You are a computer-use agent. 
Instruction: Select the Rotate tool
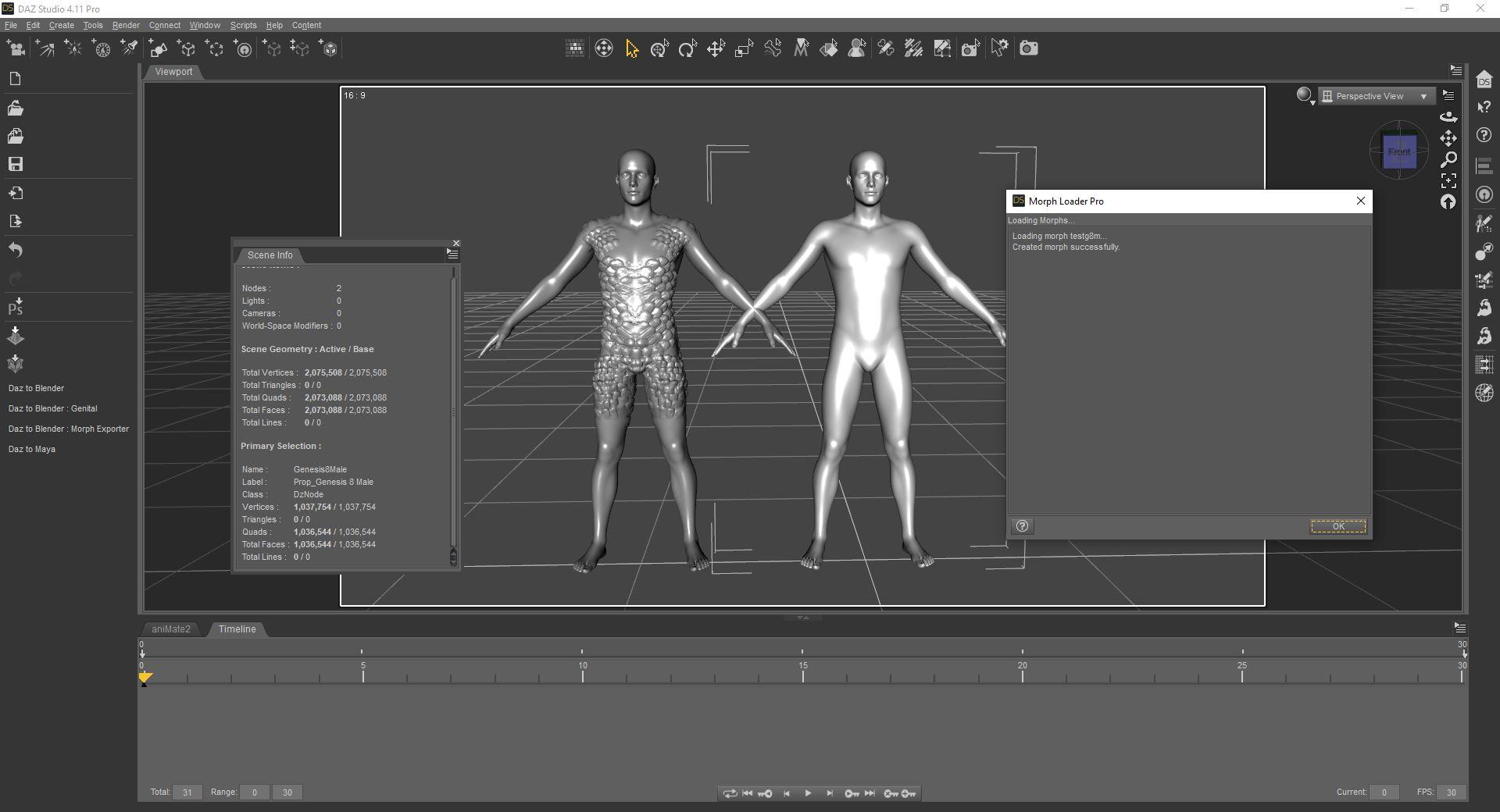687,49
